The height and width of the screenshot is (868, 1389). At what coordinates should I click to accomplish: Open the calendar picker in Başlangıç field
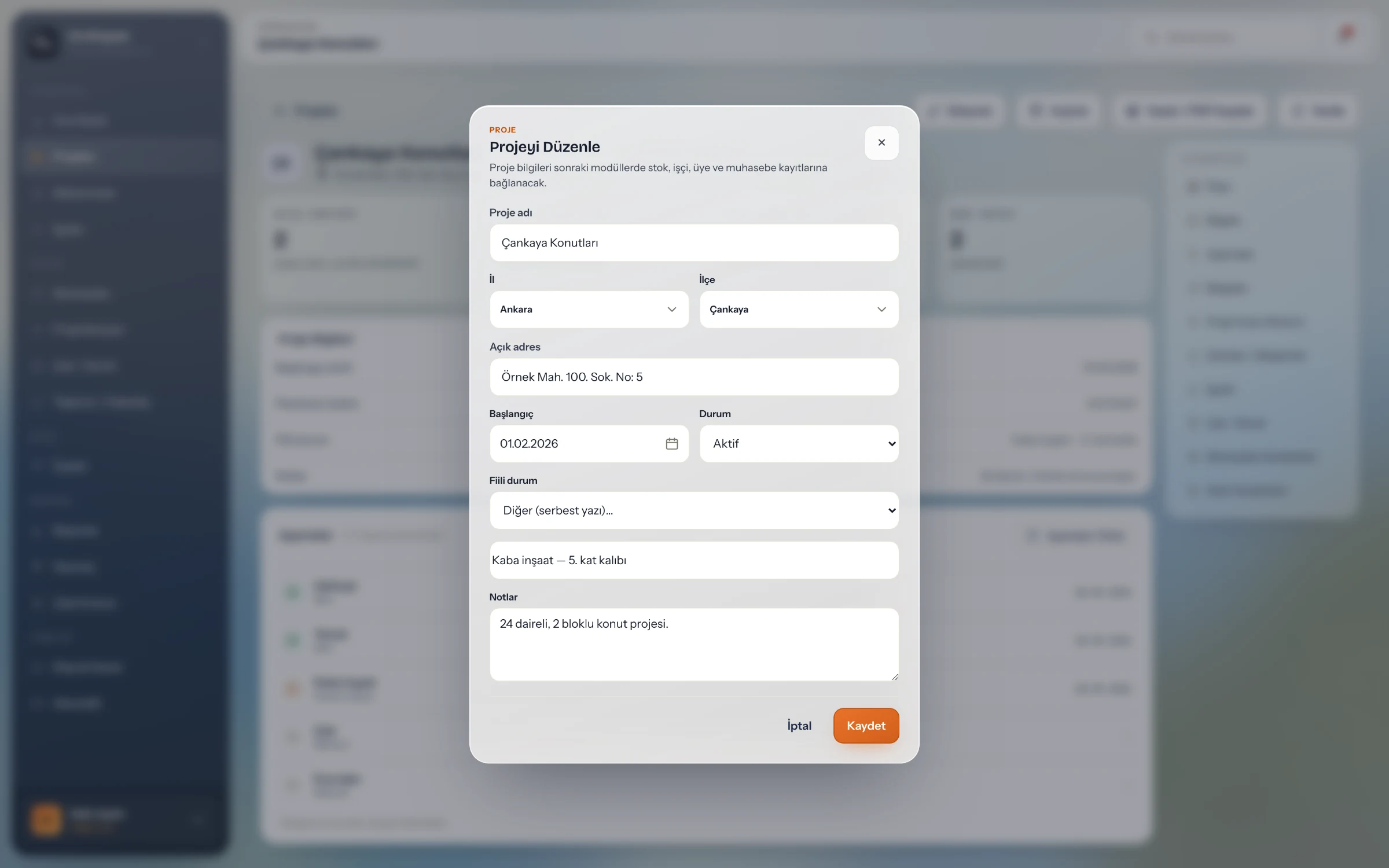(x=671, y=444)
